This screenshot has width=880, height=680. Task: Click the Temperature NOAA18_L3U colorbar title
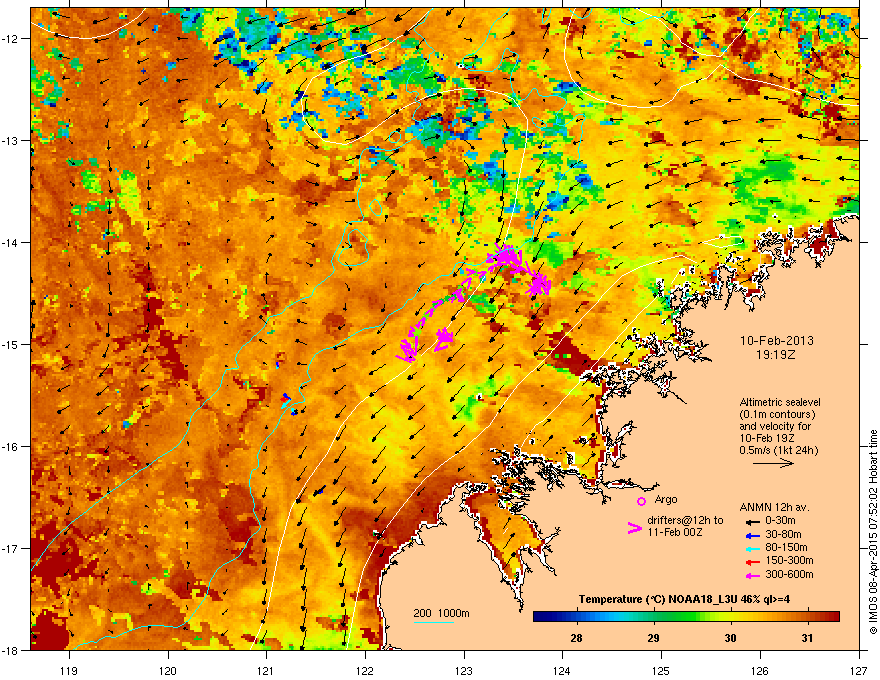pos(684,599)
